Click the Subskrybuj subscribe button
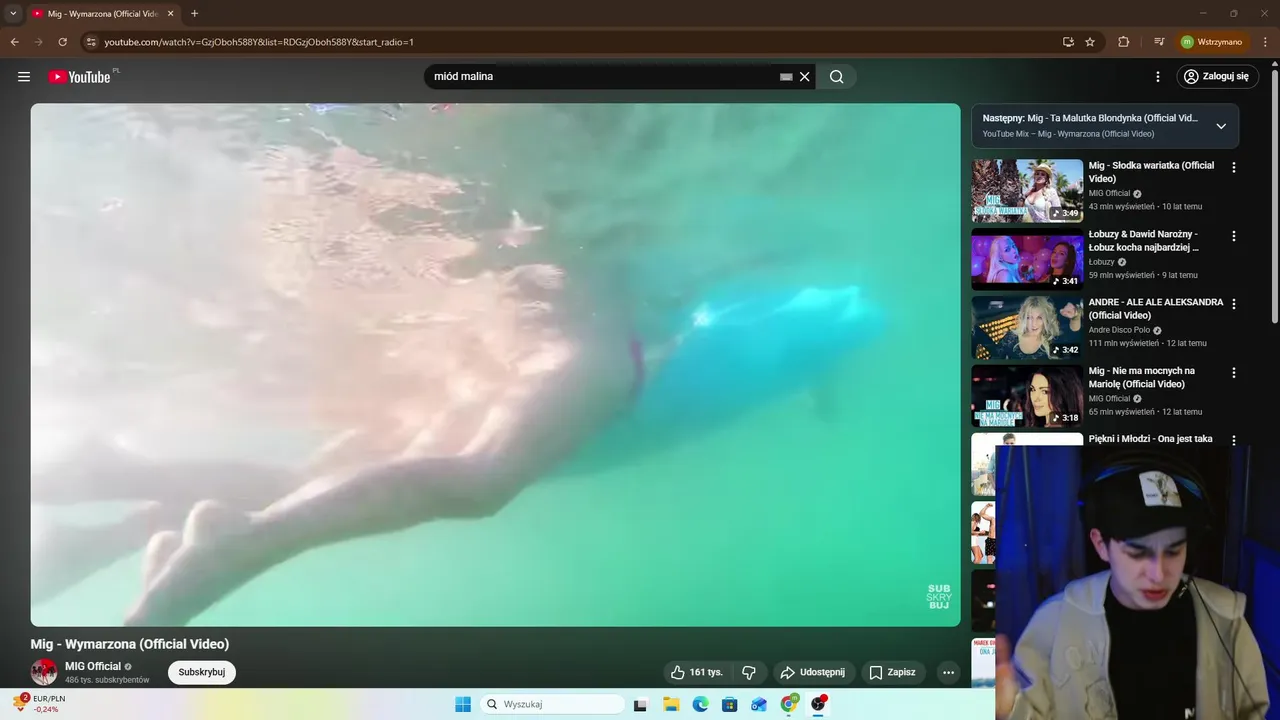This screenshot has width=1280, height=720. [202, 672]
